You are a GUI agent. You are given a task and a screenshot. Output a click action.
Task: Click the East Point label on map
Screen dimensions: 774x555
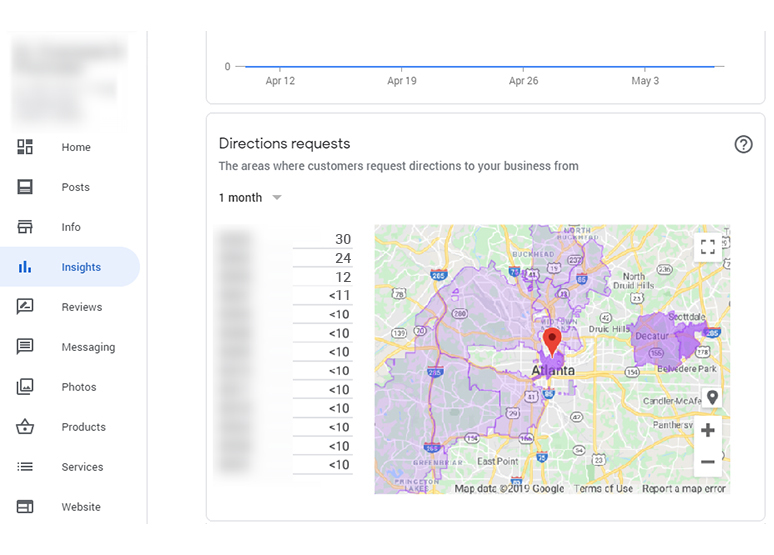point(498,461)
